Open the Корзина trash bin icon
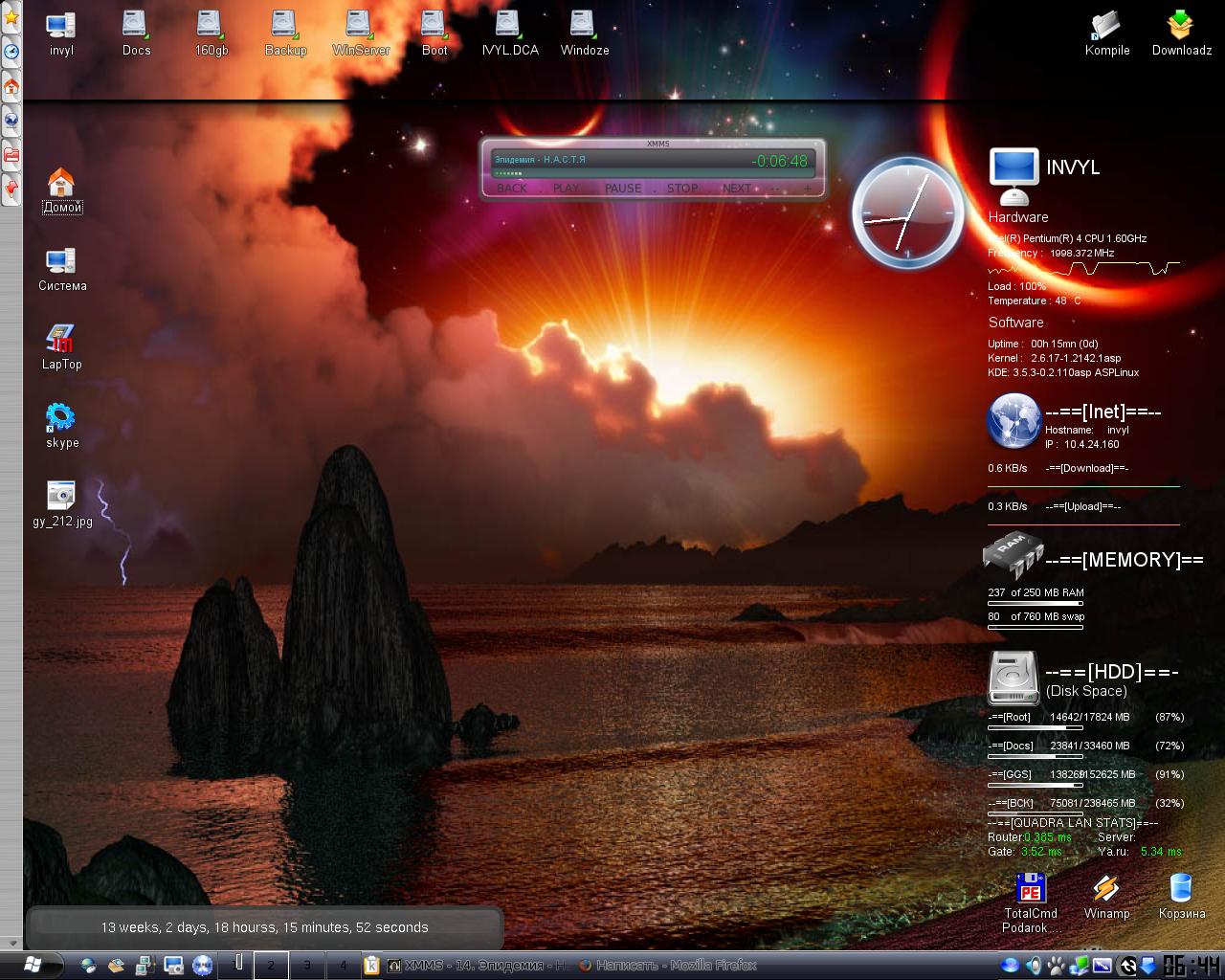The height and width of the screenshot is (980, 1225). 1182,896
